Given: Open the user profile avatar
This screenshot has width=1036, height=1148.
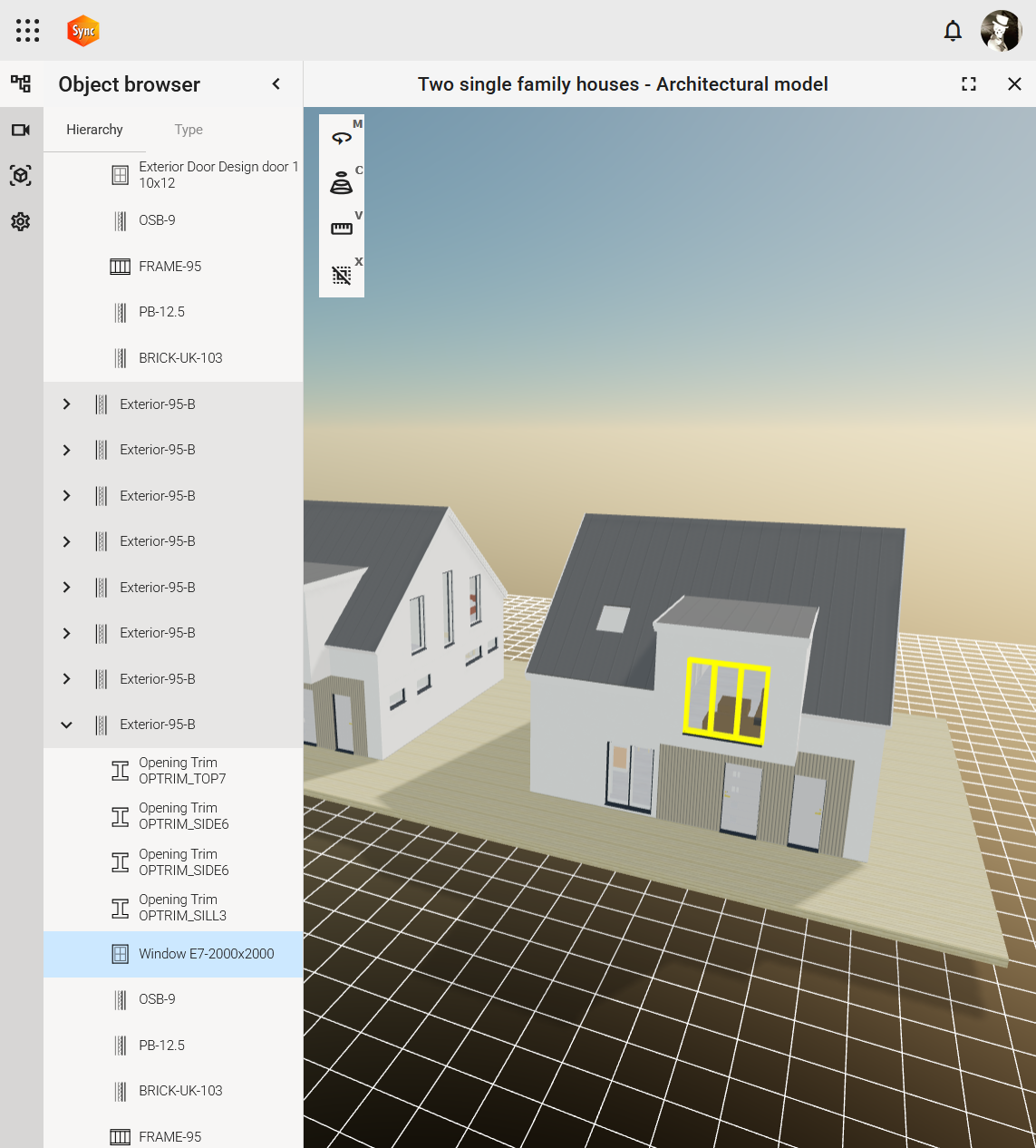Looking at the screenshot, I should click(1001, 31).
